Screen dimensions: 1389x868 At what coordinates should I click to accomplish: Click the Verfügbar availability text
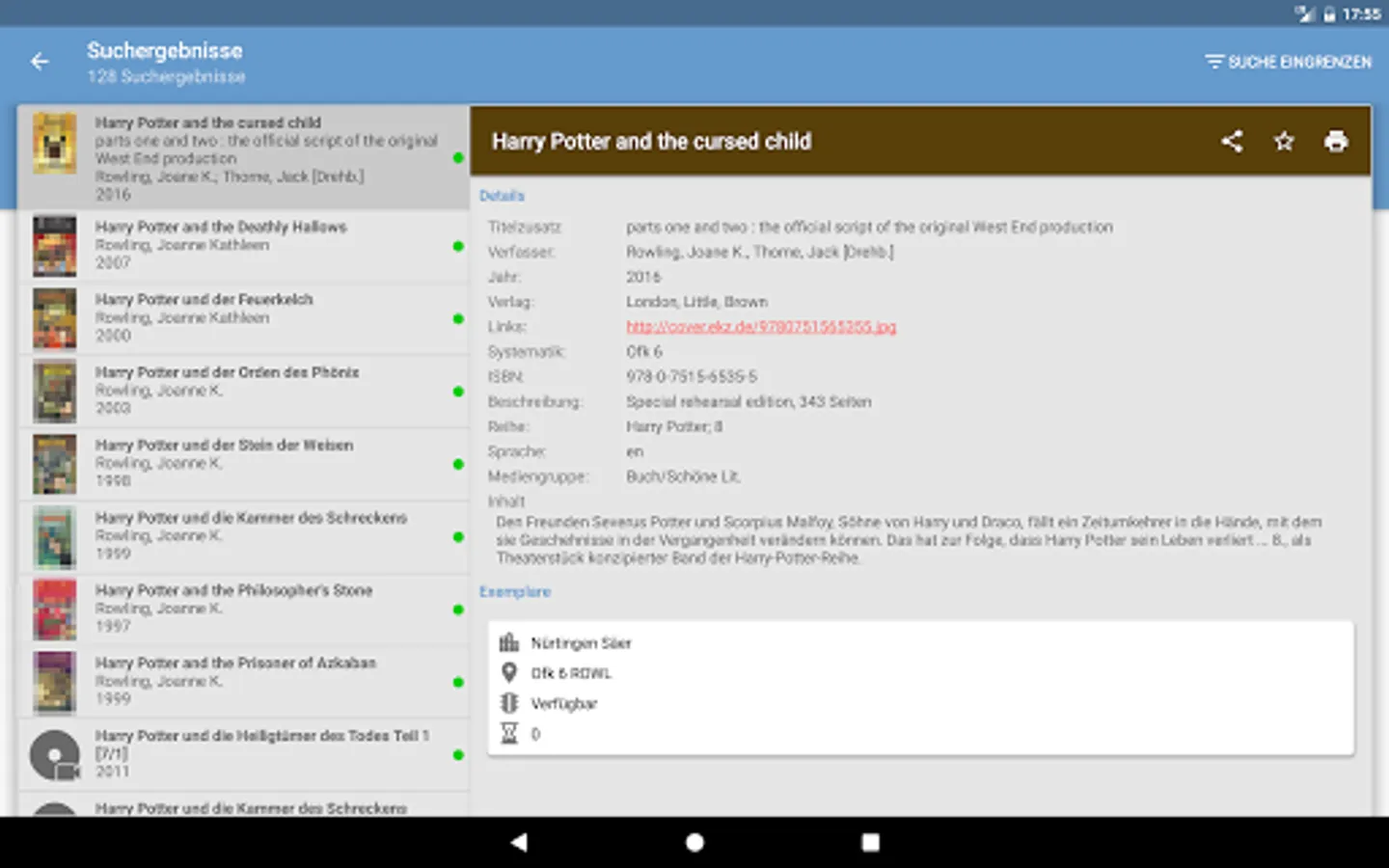(564, 704)
